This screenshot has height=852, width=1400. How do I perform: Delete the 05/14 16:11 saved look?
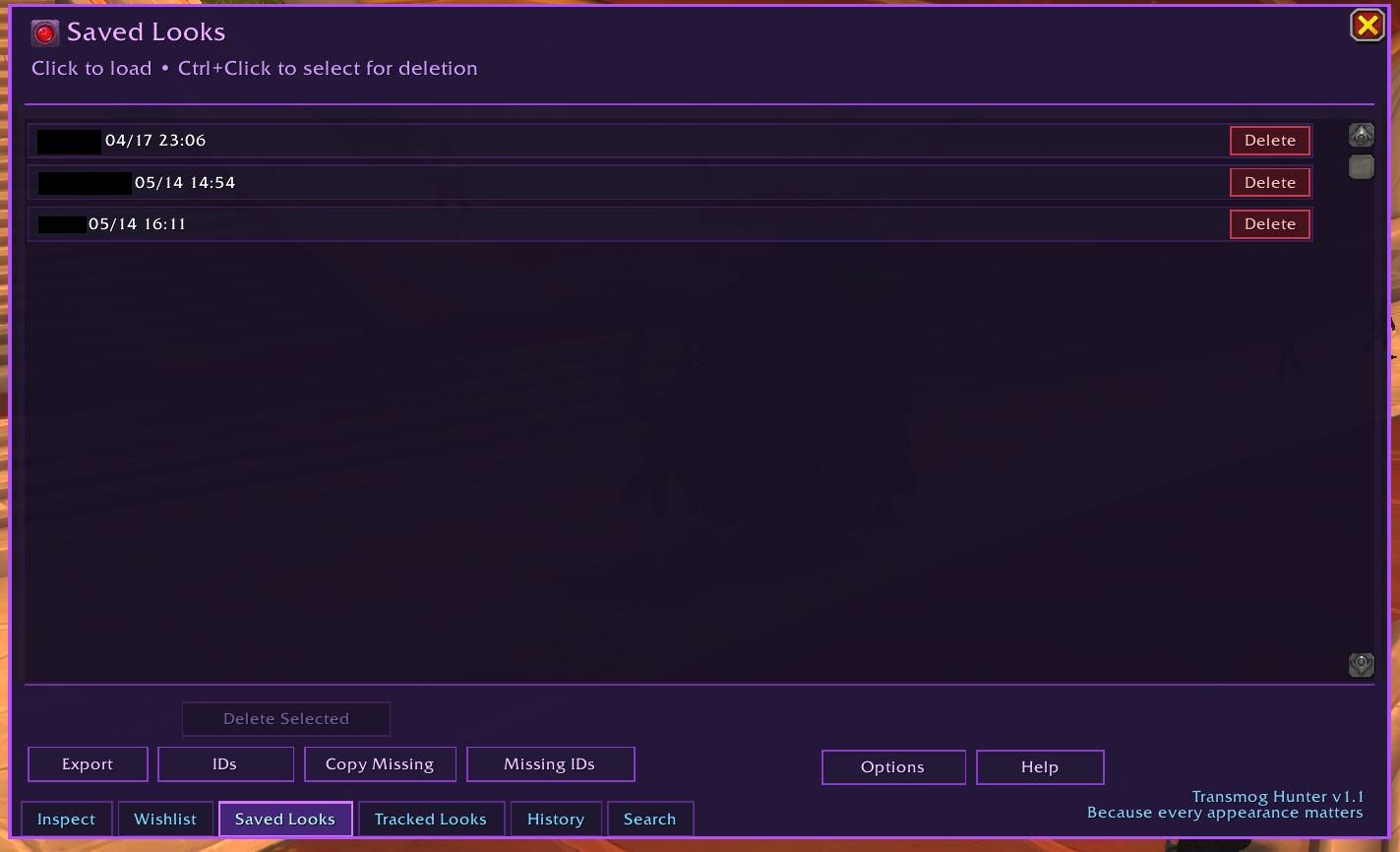click(1269, 224)
